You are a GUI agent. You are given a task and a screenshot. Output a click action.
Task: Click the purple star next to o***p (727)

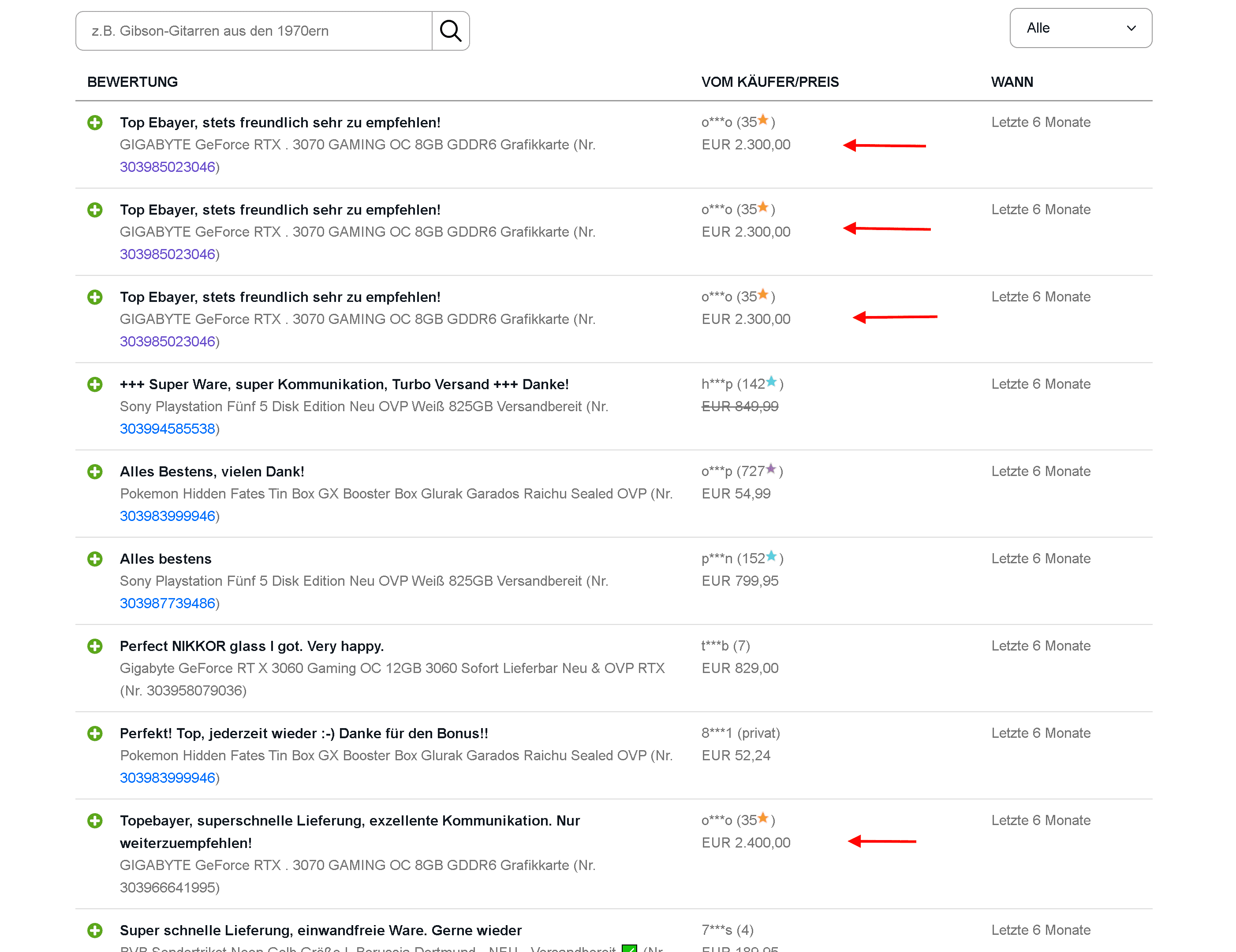pyautogui.click(x=771, y=469)
